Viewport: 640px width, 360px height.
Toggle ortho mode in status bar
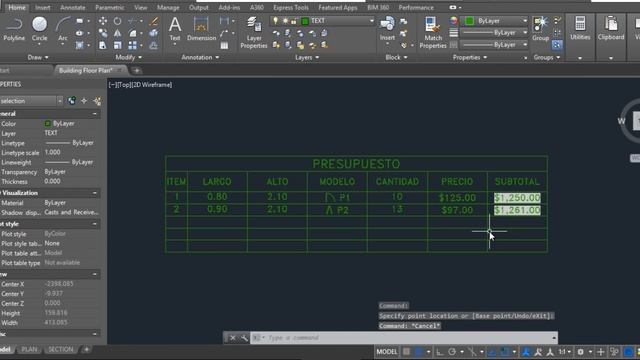[x=440, y=352]
